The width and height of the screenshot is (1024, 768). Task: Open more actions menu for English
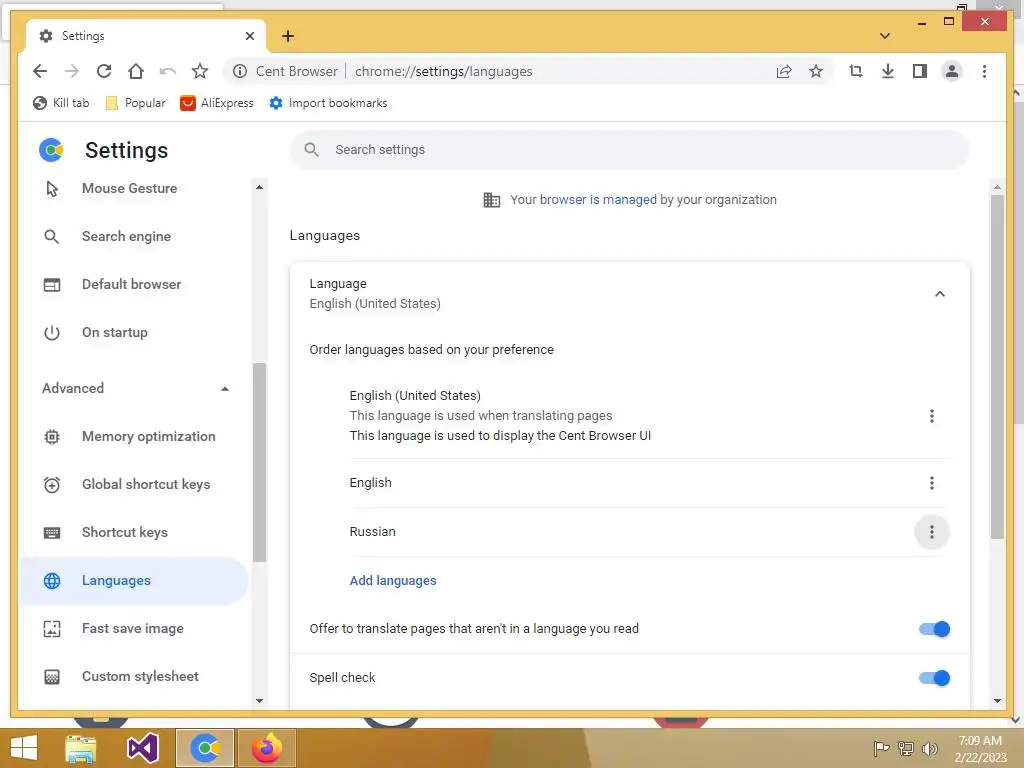coord(931,483)
